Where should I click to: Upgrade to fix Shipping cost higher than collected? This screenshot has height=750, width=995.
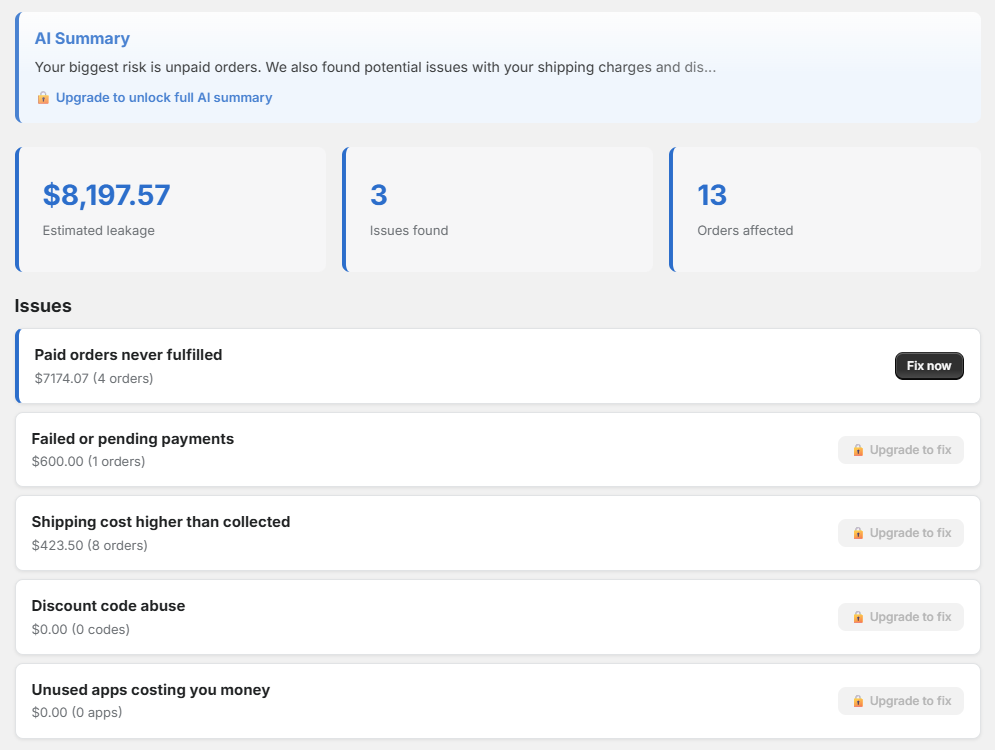[x=900, y=533]
